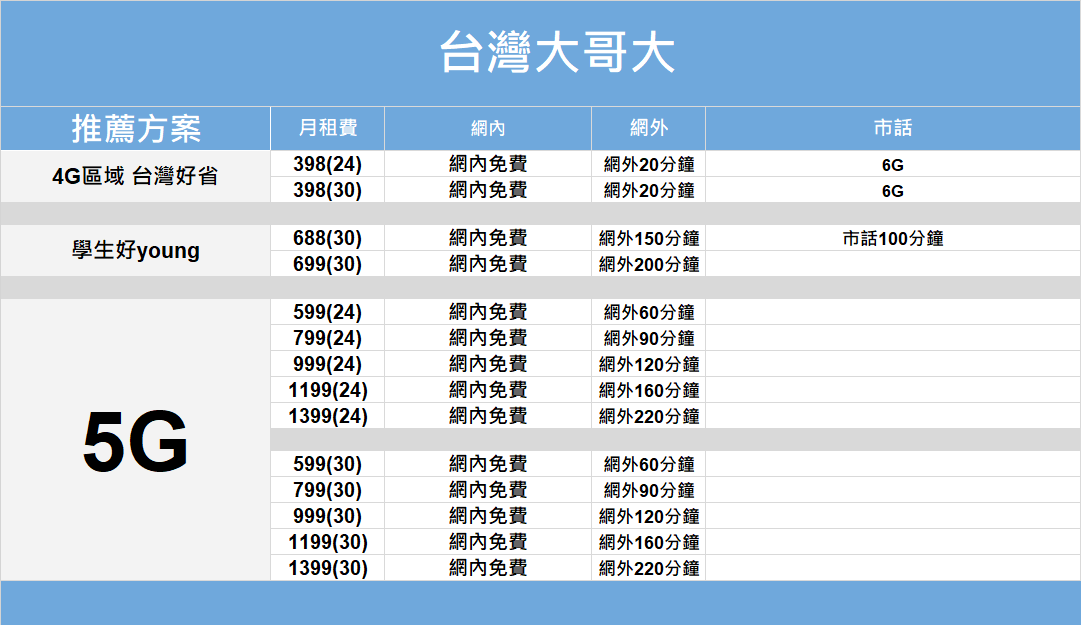Select the 398(30) monthly fee cell
Screen dimensions: 1081x625
point(327,190)
